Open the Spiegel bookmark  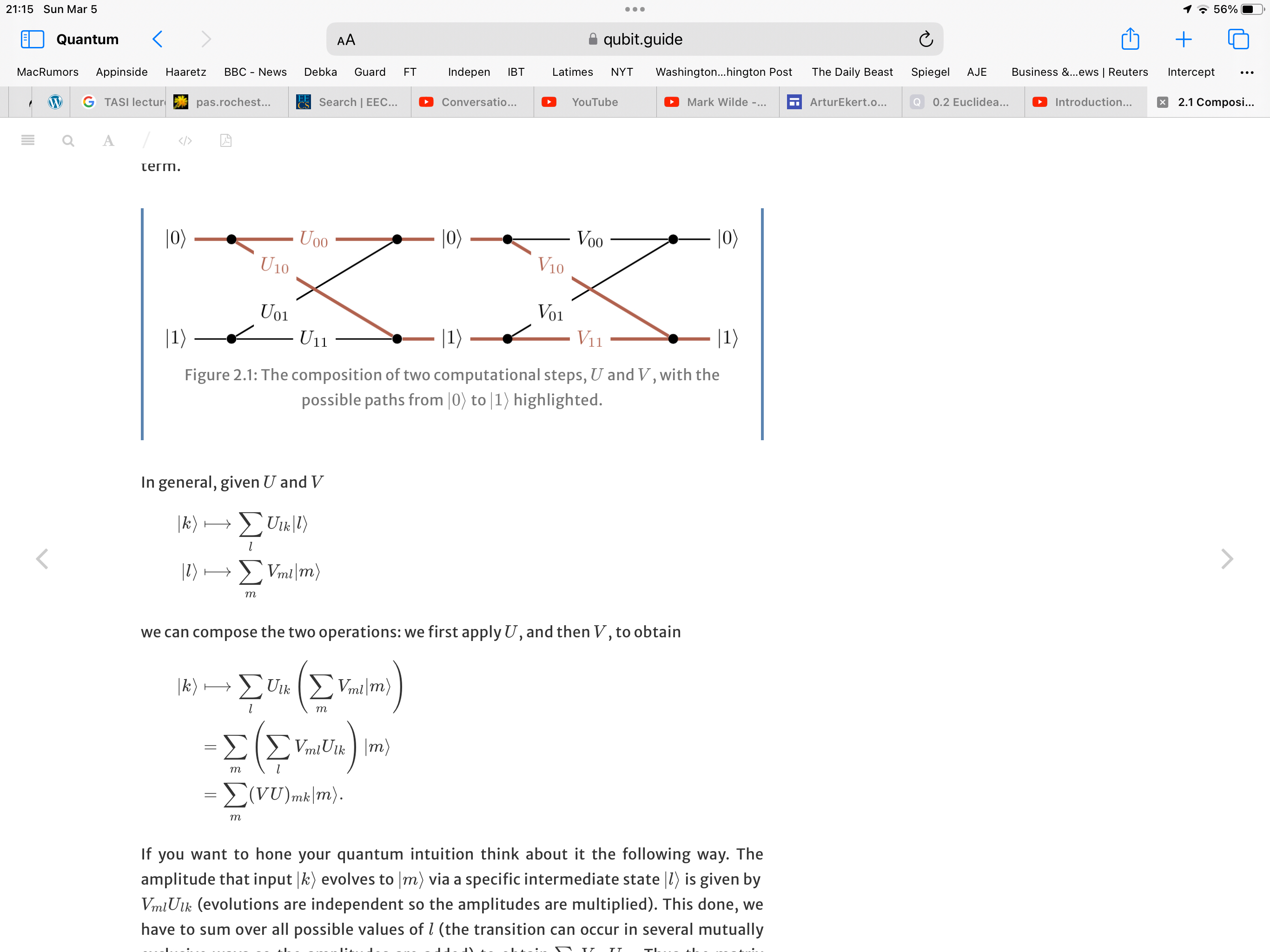(x=930, y=72)
